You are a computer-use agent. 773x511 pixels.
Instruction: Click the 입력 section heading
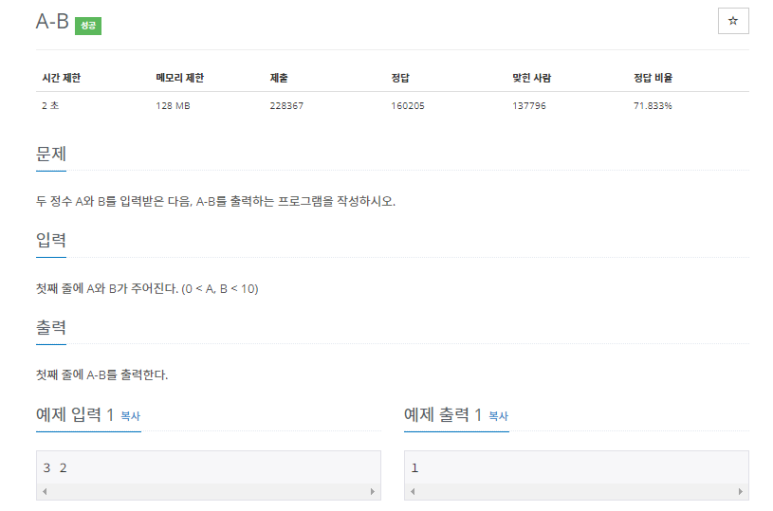pyautogui.click(x=51, y=240)
